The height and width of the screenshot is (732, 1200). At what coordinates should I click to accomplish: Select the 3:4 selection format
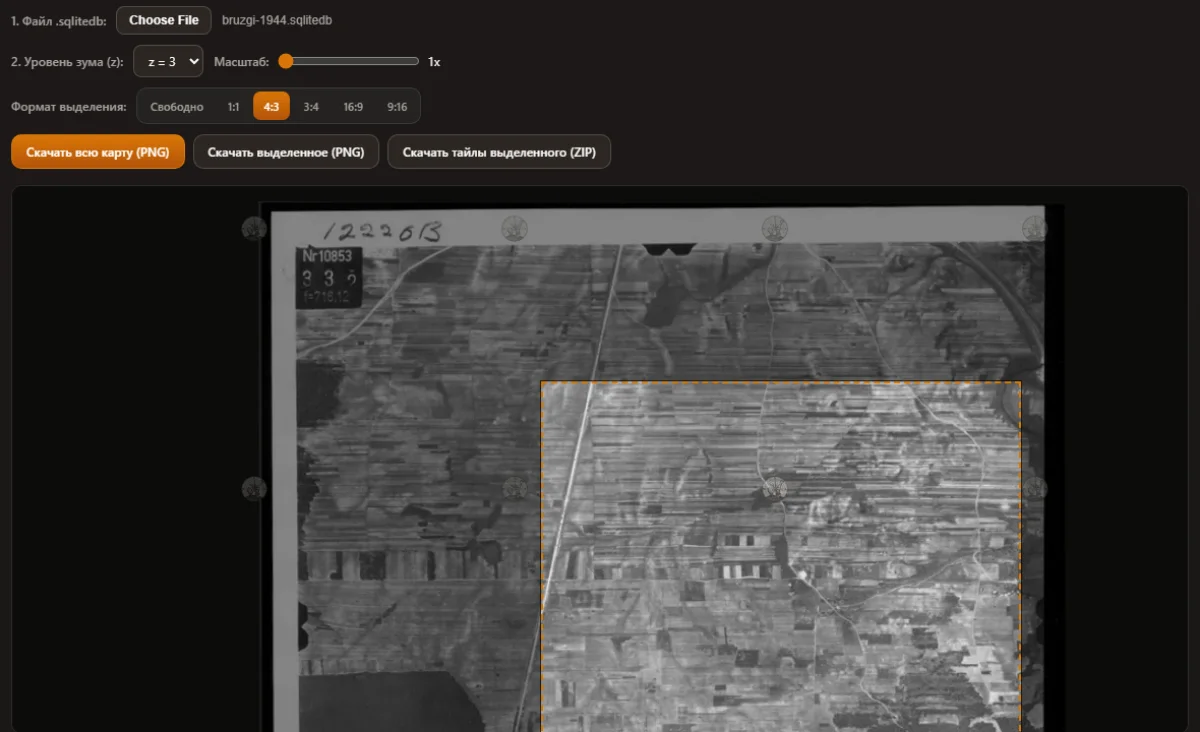[x=311, y=106]
